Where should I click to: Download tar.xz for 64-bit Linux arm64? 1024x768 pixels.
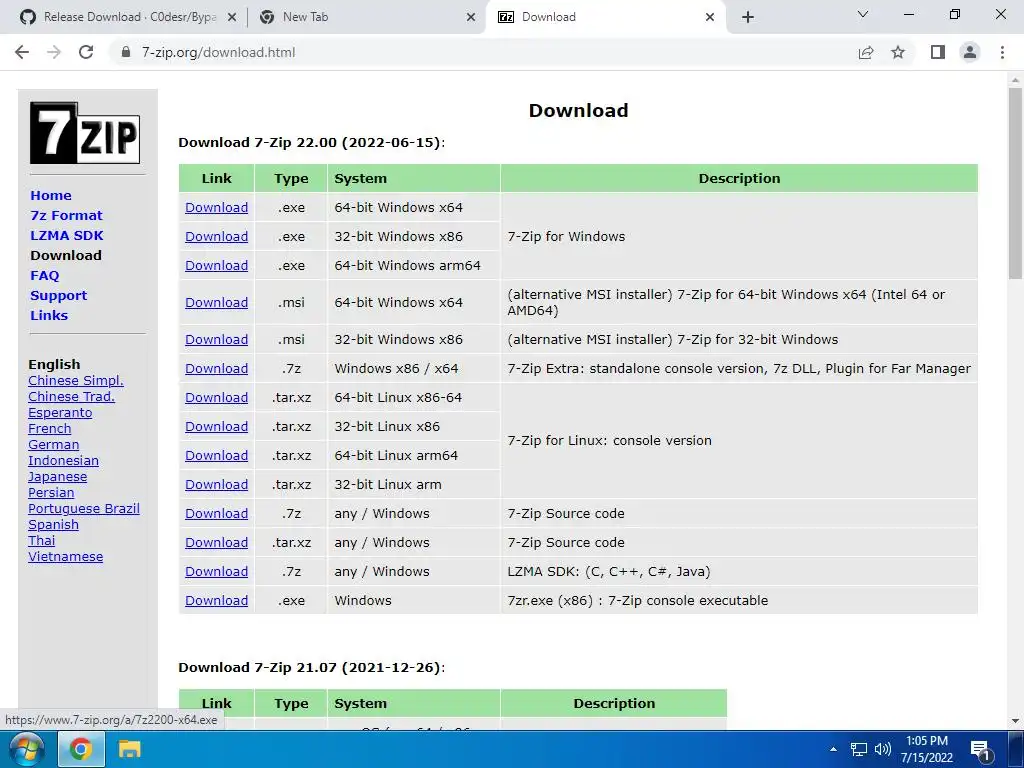coord(216,456)
